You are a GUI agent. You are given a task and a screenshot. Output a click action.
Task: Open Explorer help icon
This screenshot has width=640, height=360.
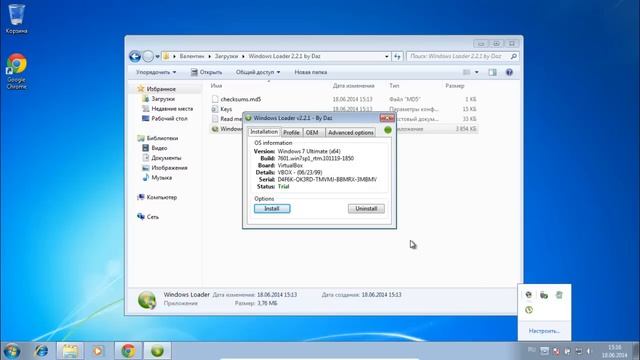(509, 72)
